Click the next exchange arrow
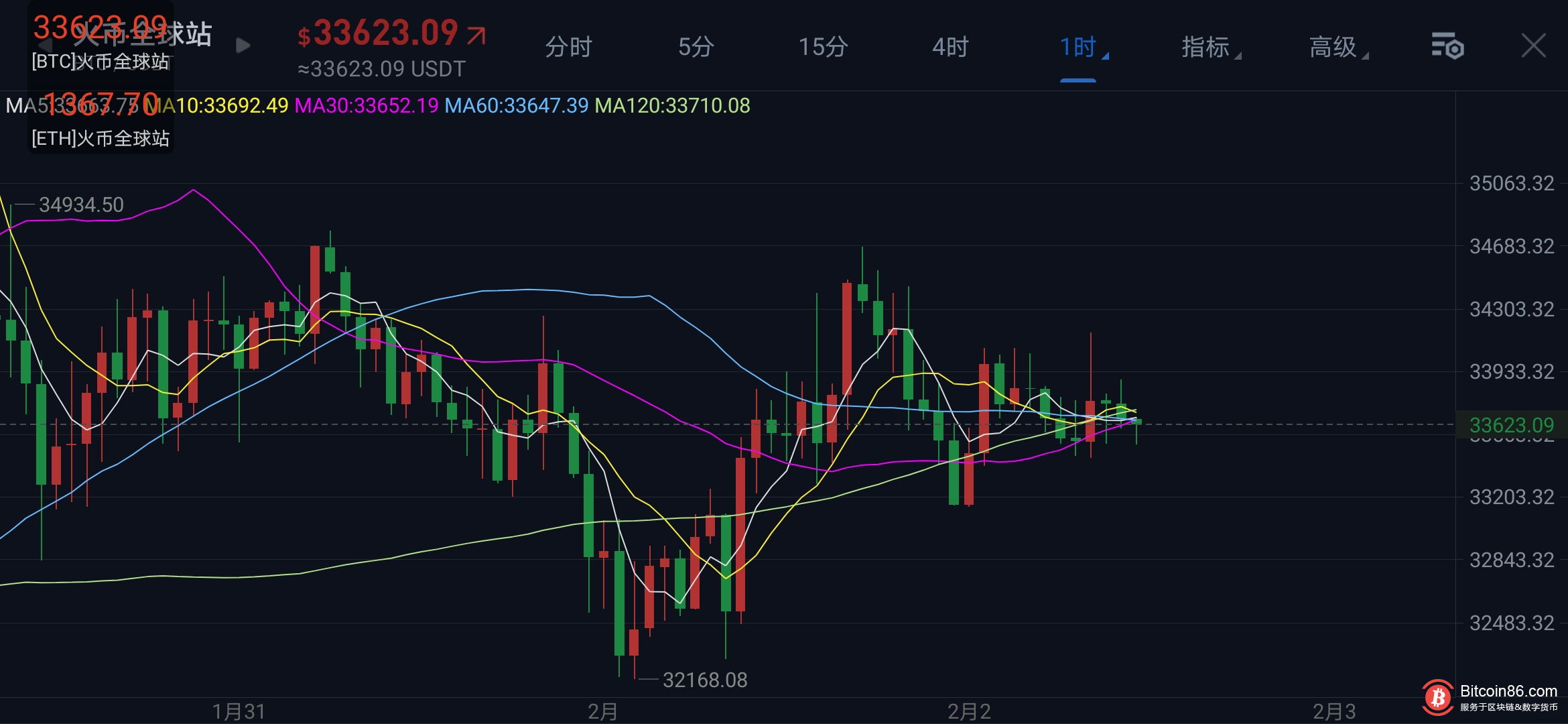Screen dimensions: 1568x724 (243, 46)
